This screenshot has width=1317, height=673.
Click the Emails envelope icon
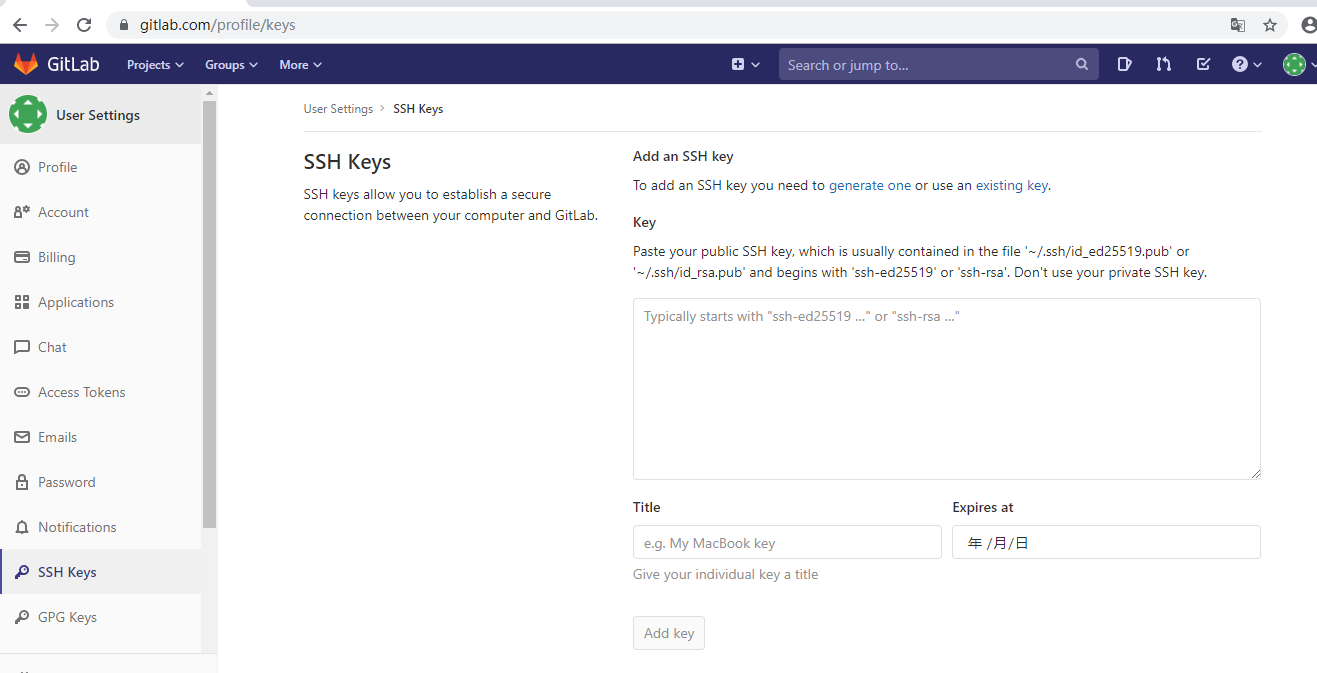pyautogui.click(x=22, y=437)
